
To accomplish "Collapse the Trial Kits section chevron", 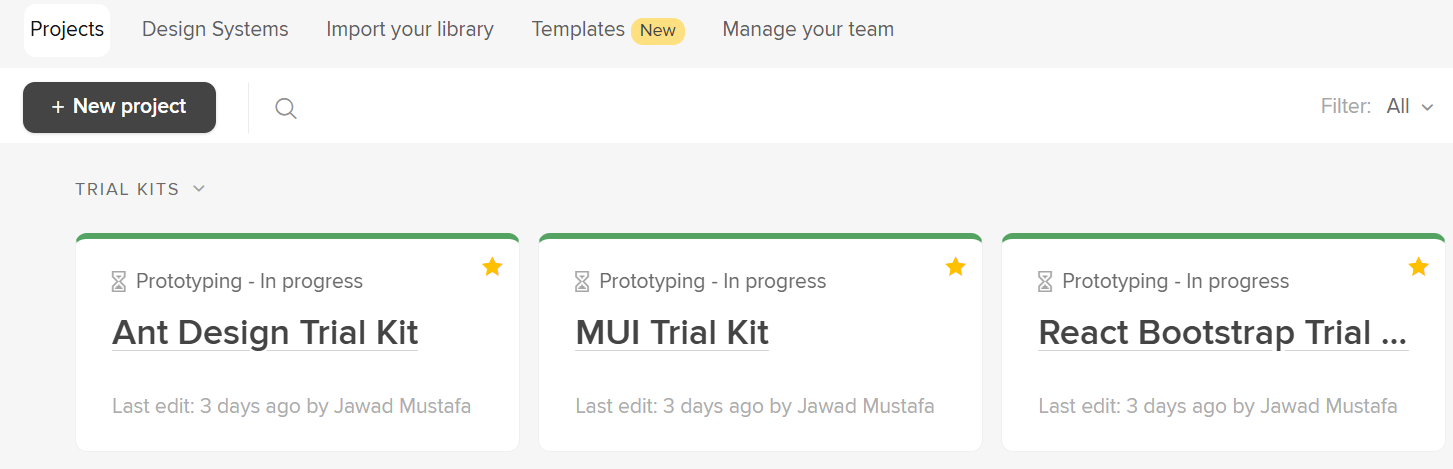I will [x=199, y=189].
